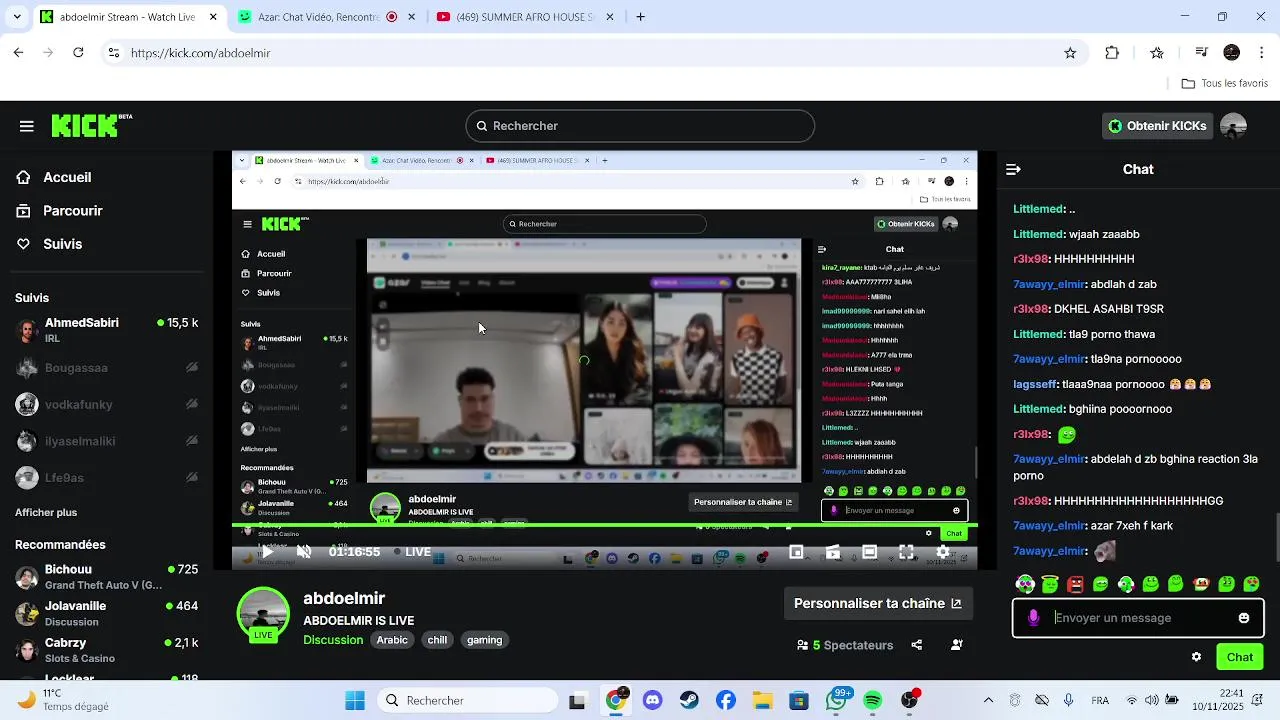Open the Tous les favoris folder
The image size is (1280, 720).
1225,84
